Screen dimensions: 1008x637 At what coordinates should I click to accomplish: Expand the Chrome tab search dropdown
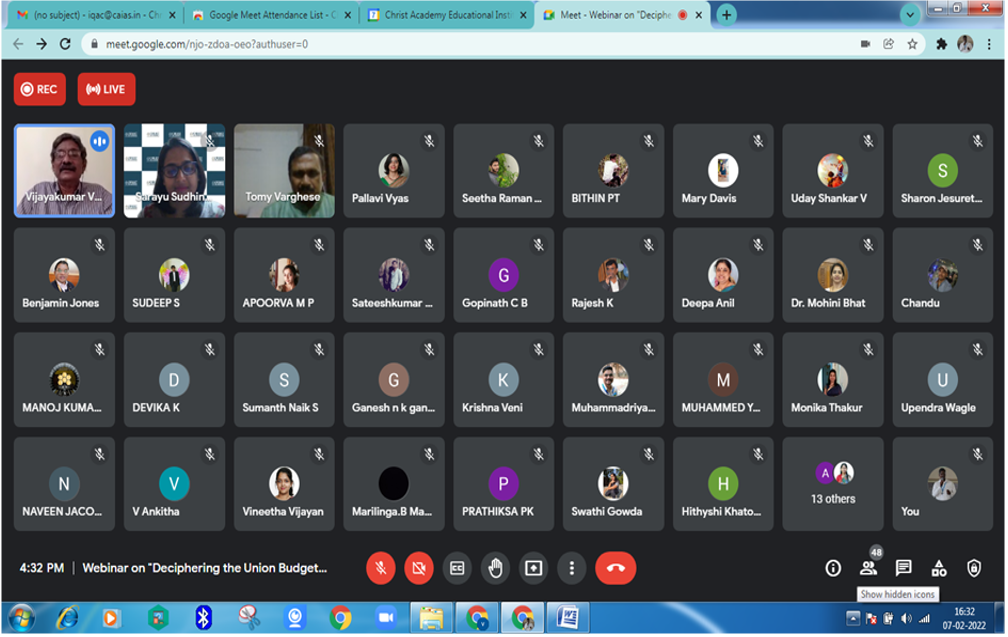910,15
